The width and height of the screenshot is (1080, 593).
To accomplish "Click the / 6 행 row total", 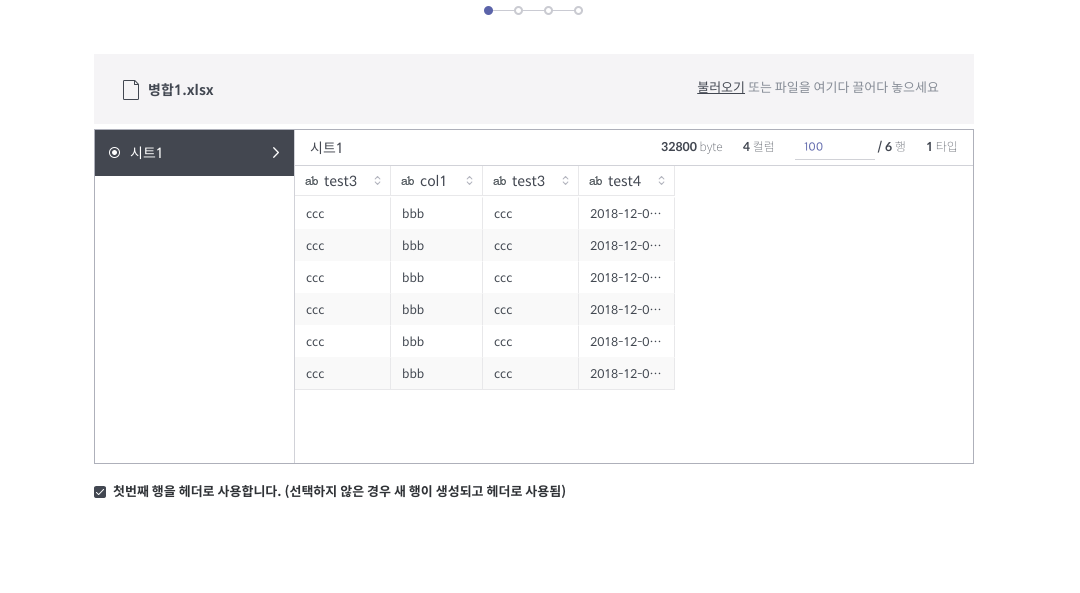I will [x=891, y=147].
